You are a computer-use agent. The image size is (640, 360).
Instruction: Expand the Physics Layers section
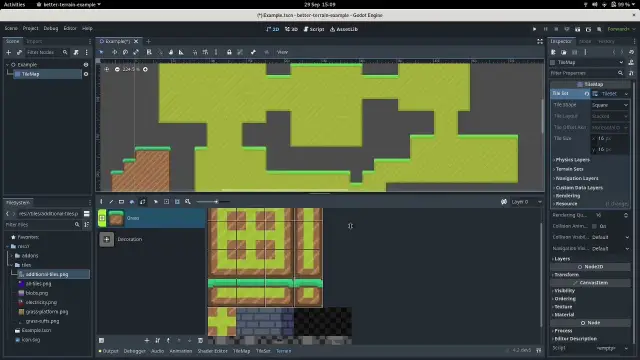(x=571, y=160)
